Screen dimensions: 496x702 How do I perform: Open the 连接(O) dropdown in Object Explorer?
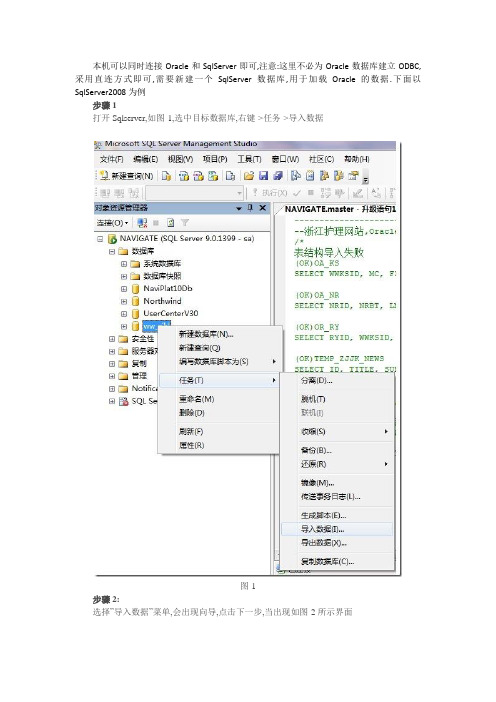112,223
